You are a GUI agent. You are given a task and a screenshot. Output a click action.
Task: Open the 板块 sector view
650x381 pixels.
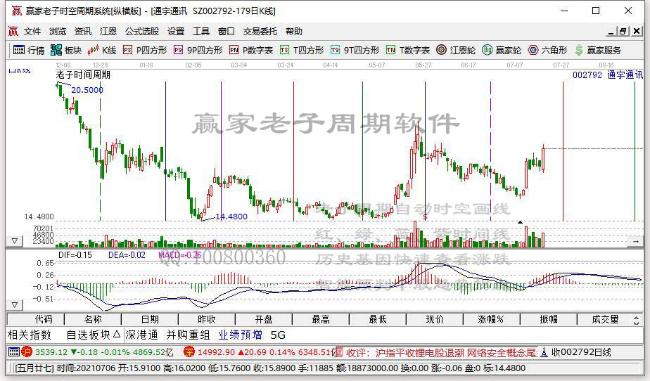[66, 50]
